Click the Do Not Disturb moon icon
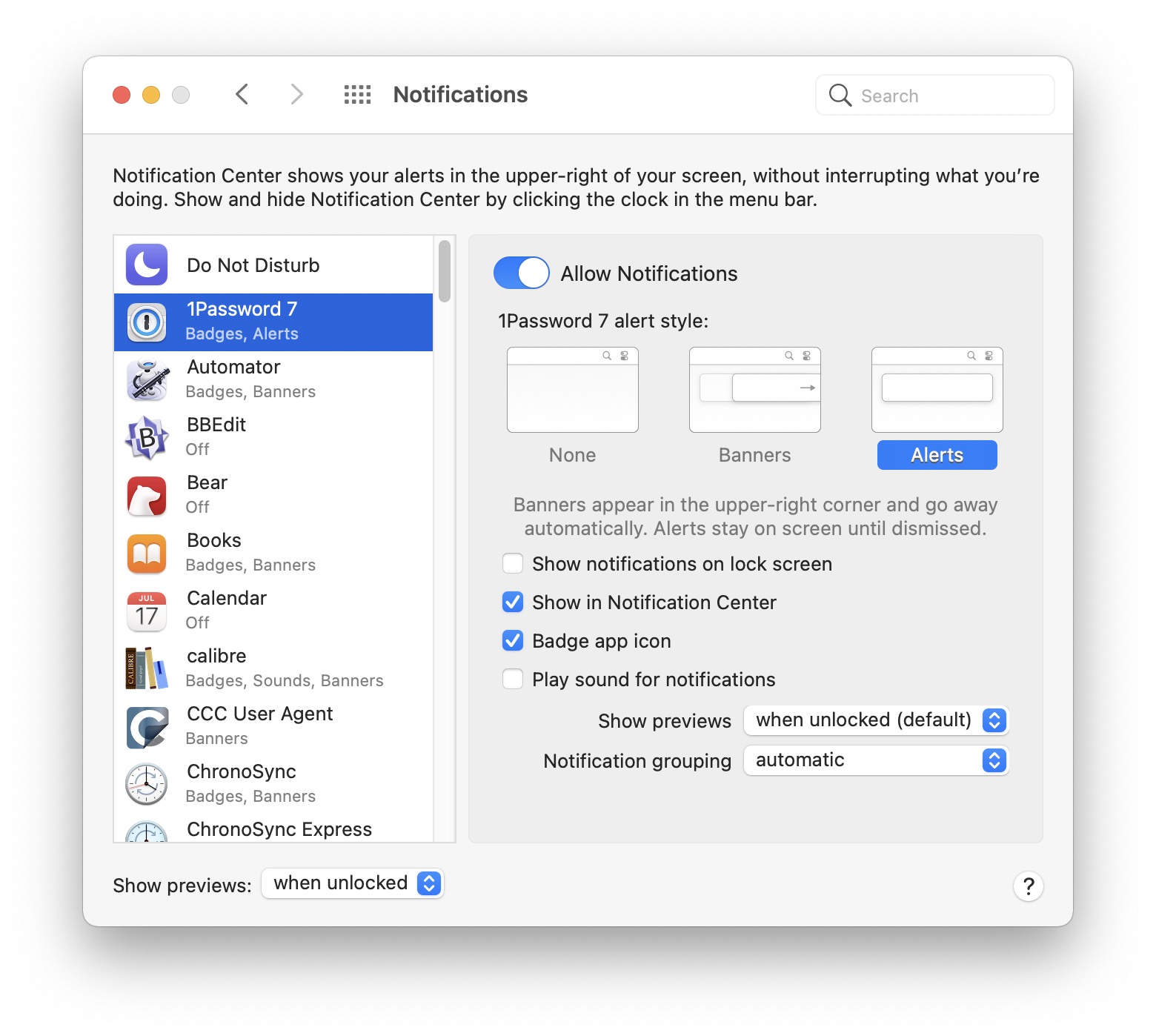Screen dimensions: 1156x1036 coord(147,265)
